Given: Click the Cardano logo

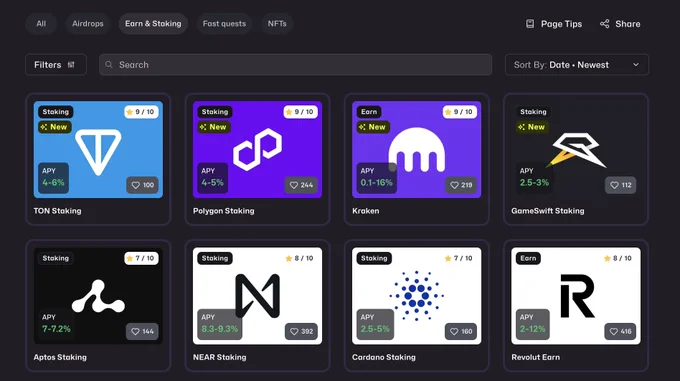Looking at the screenshot, I should 416,296.
